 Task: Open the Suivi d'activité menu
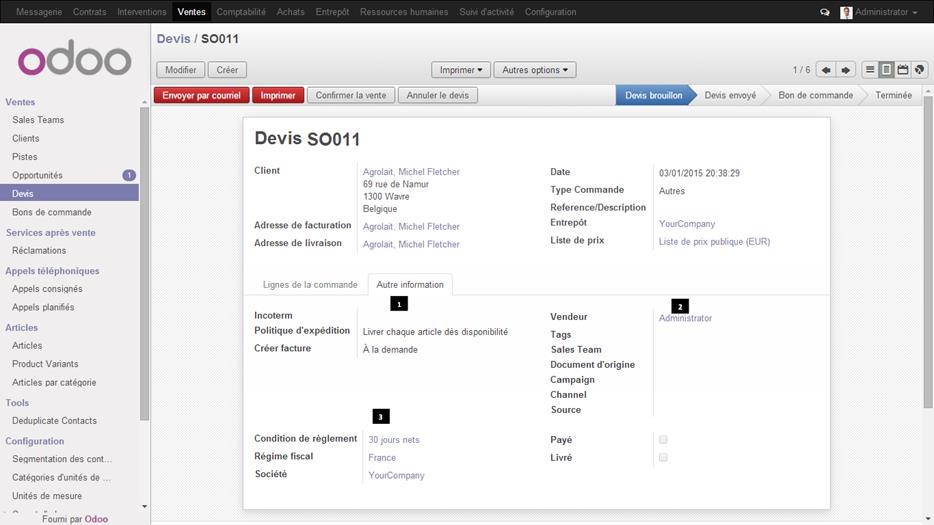486,12
